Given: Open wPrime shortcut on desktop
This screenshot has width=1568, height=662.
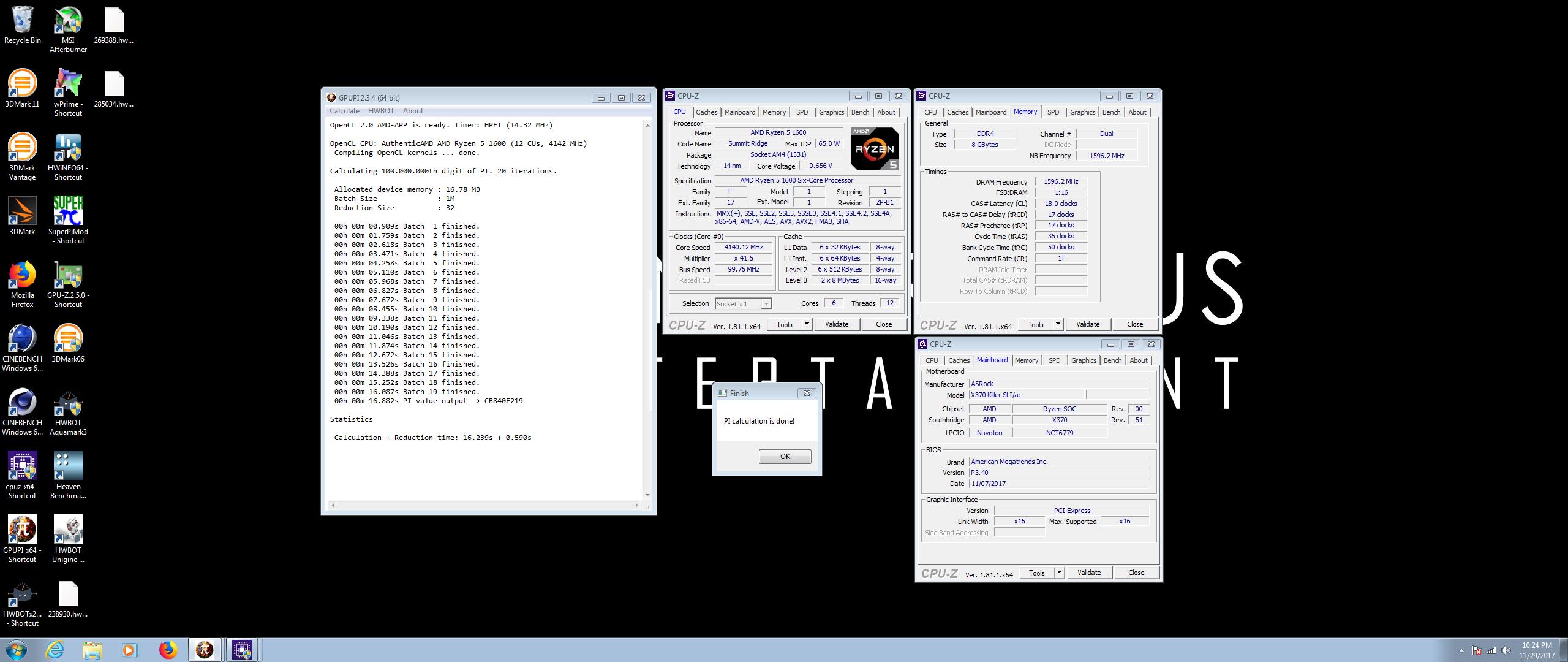Looking at the screenshot, I should click(x=68, y=93).
